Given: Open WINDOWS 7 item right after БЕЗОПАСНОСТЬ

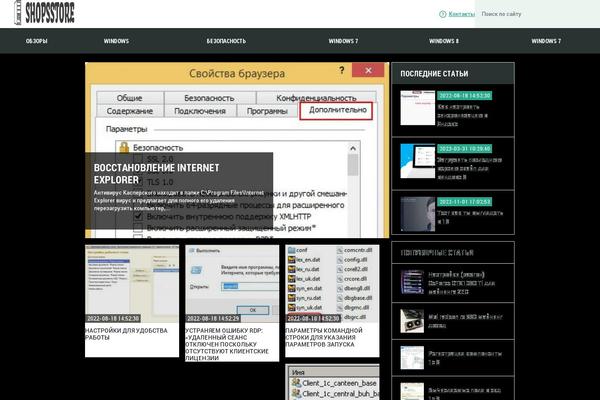Looking at the screenshot, I should coord(343,41).
